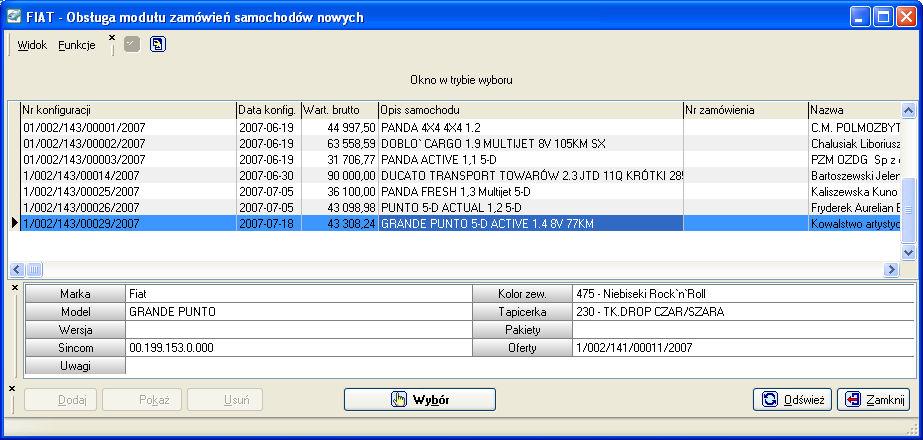Click the scroll down arrow of table
Image resolution: width=923 pixels, height=440 pixels.
908,252
